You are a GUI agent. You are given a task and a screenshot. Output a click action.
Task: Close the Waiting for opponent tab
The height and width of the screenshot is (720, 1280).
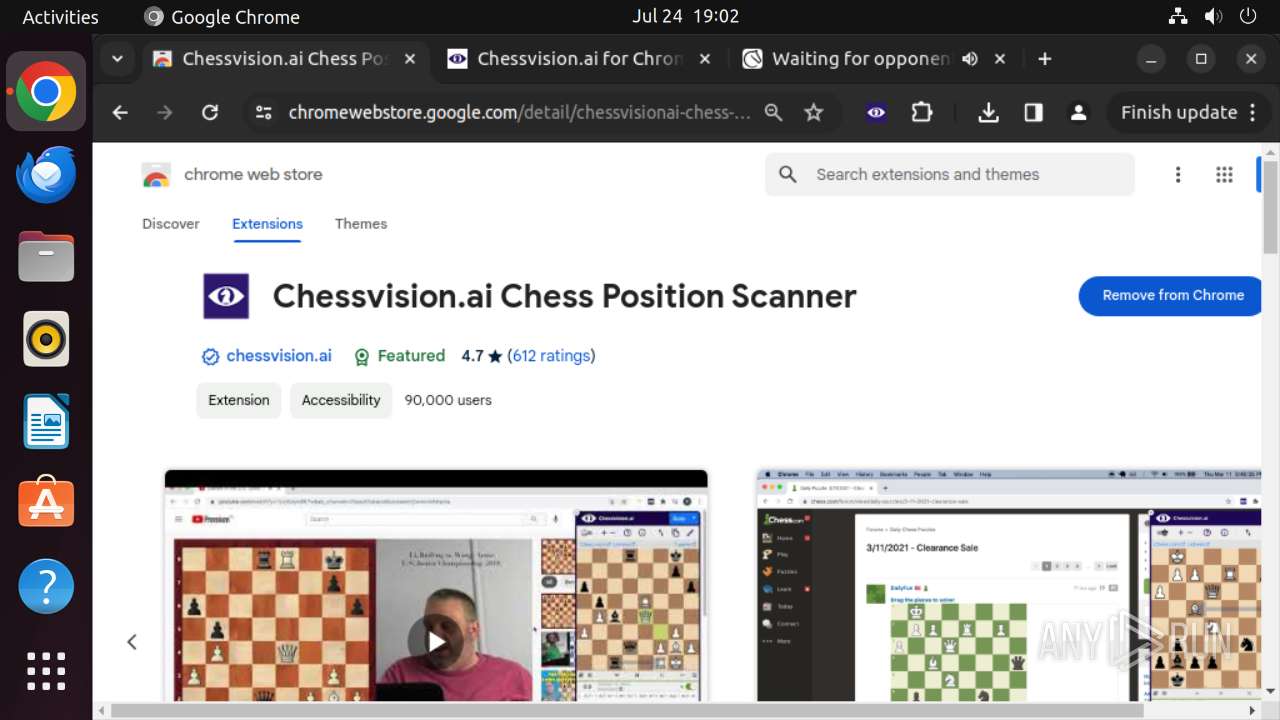pyautogui.click(x=999, y=59)
